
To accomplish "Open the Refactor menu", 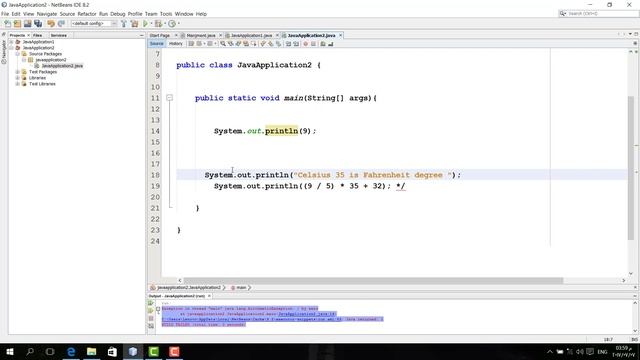I will 87,14.
